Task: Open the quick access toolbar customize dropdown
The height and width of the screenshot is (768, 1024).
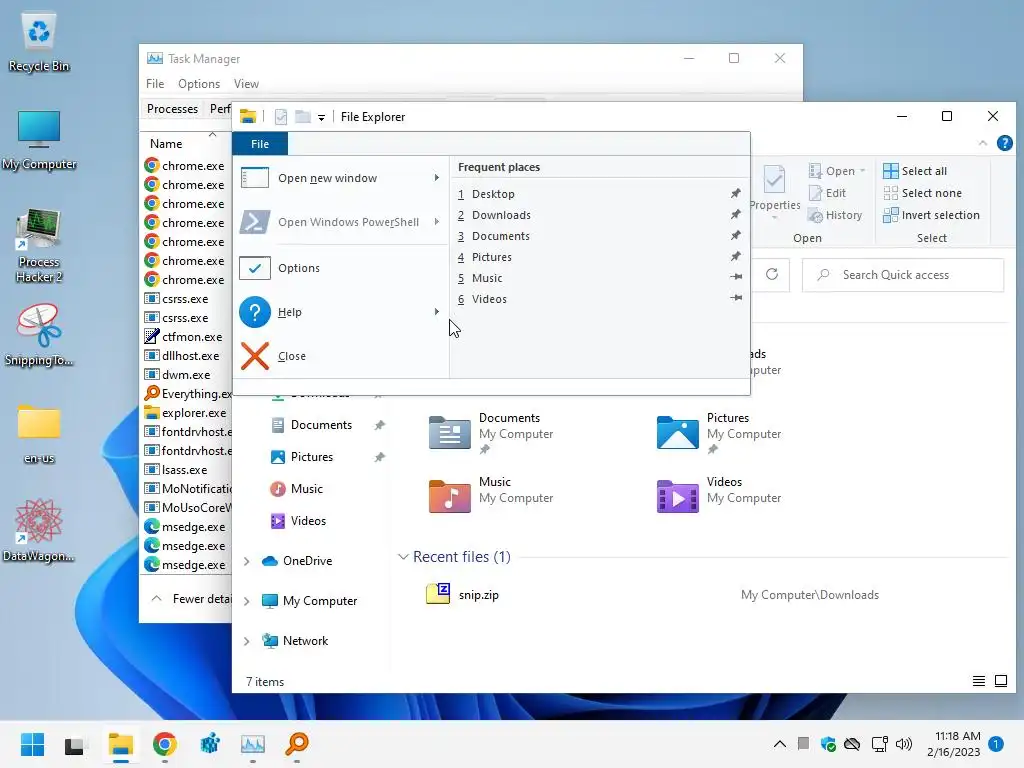Action: (321, 118)
